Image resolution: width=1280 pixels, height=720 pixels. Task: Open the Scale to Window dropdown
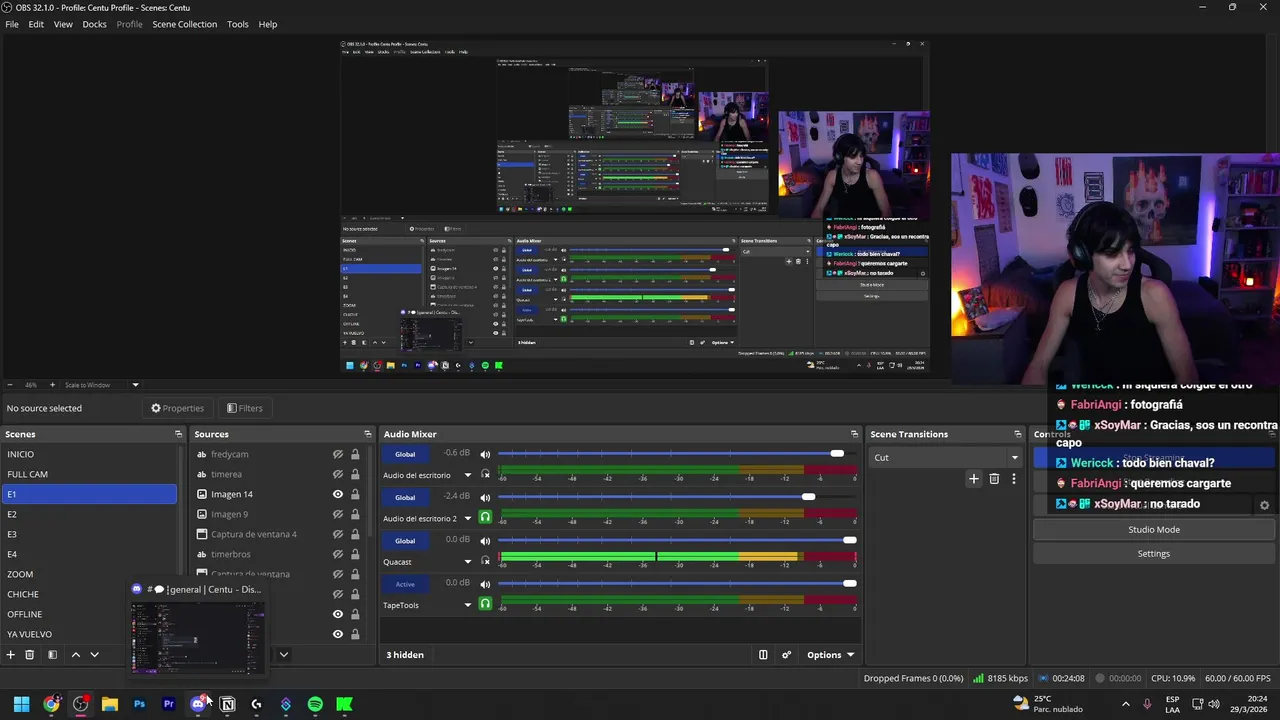tap(102, 385)
